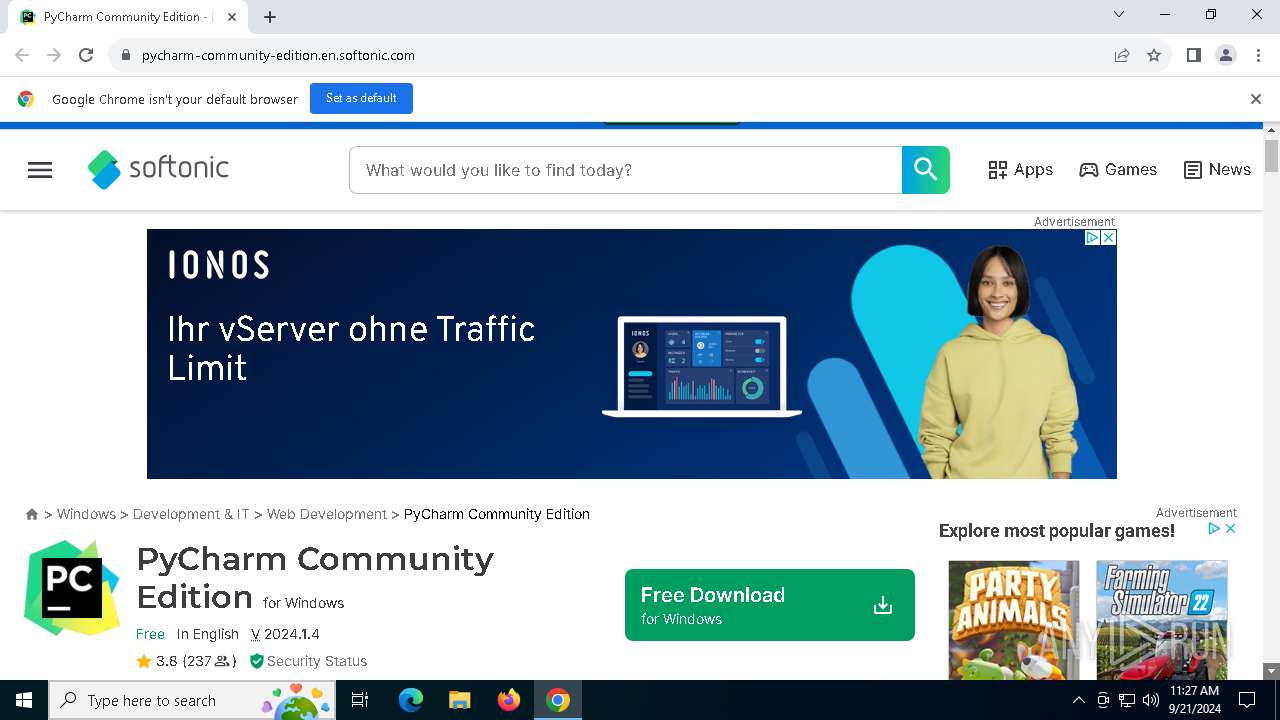The height and width of the screenshot is (720, 1280).
Task: Toggle the browser side panel
Action: point(1194,55)
